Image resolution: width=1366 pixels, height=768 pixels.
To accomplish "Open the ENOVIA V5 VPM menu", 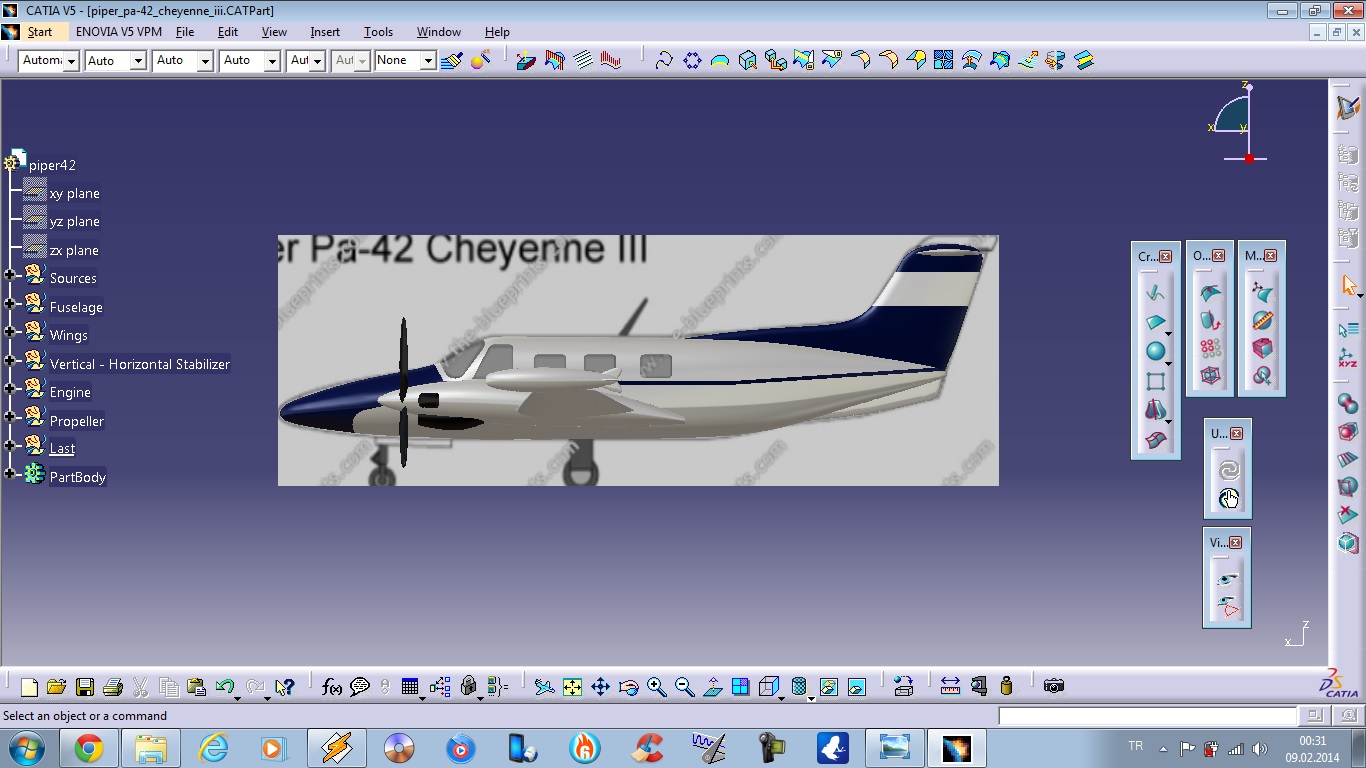I will [x=119, y=32].
